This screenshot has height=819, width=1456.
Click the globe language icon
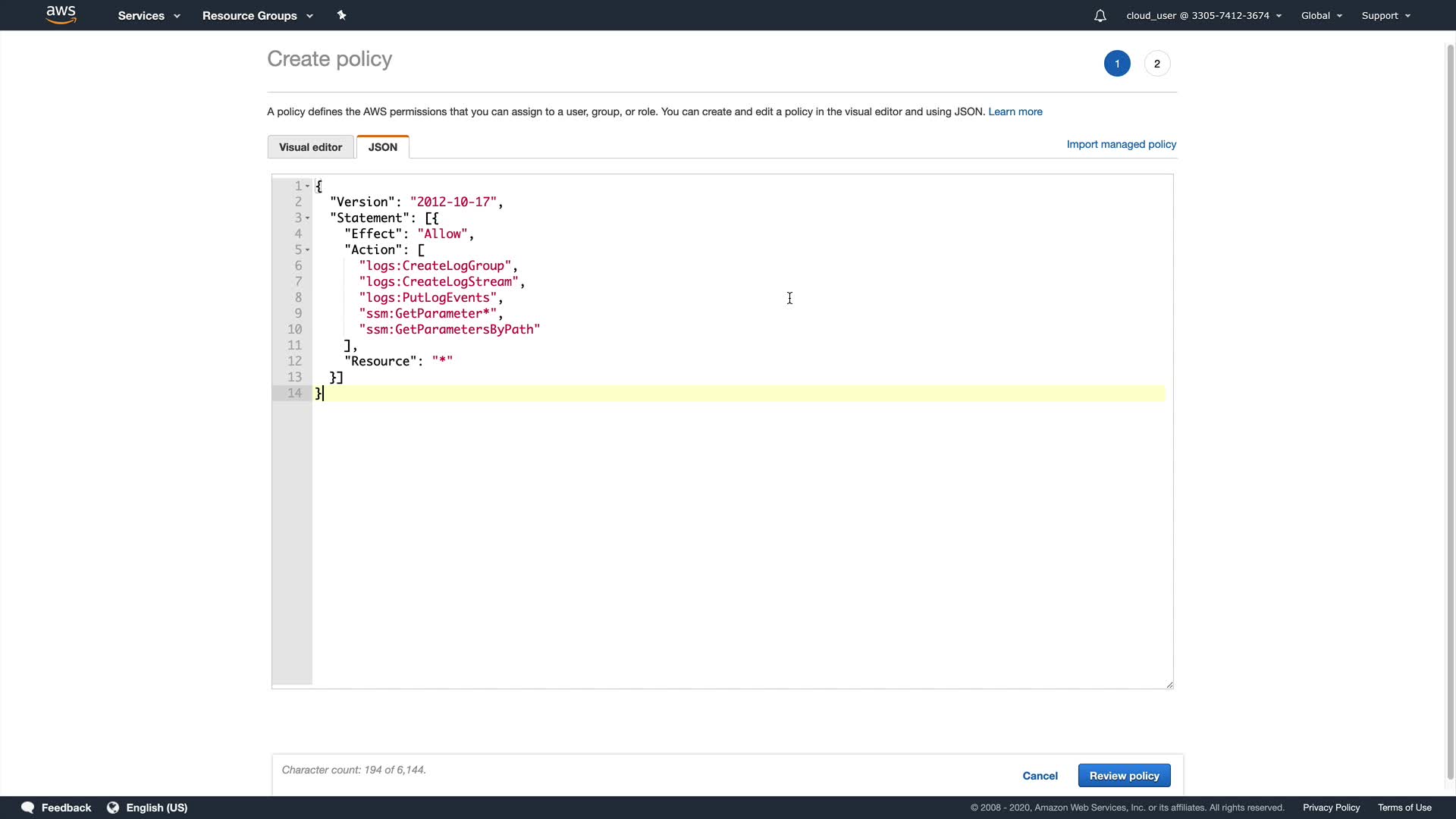pyautogui.click(x=113, y=808)
